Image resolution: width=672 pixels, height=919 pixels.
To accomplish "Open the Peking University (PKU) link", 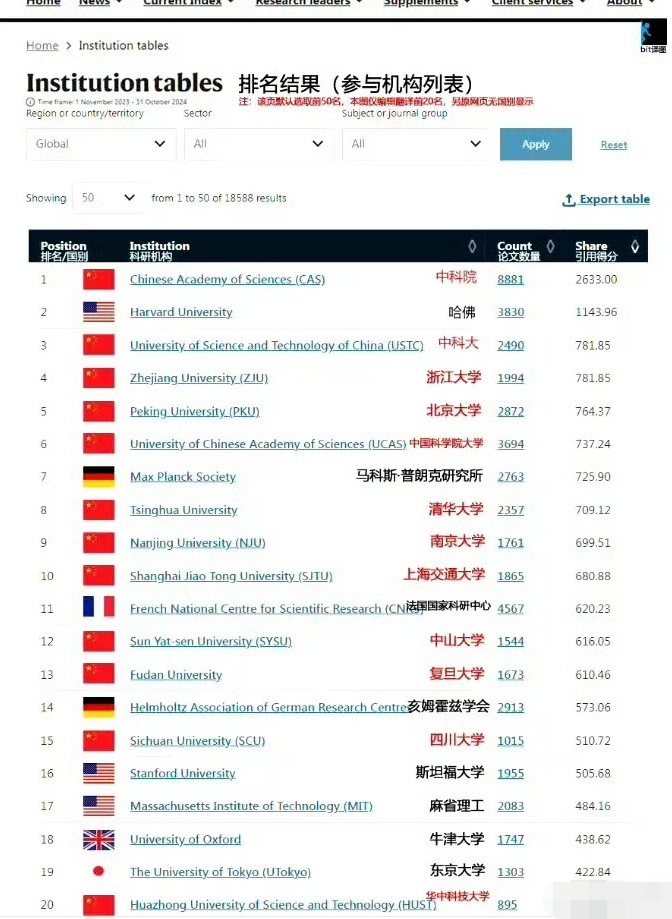I will tap(195, 411).
